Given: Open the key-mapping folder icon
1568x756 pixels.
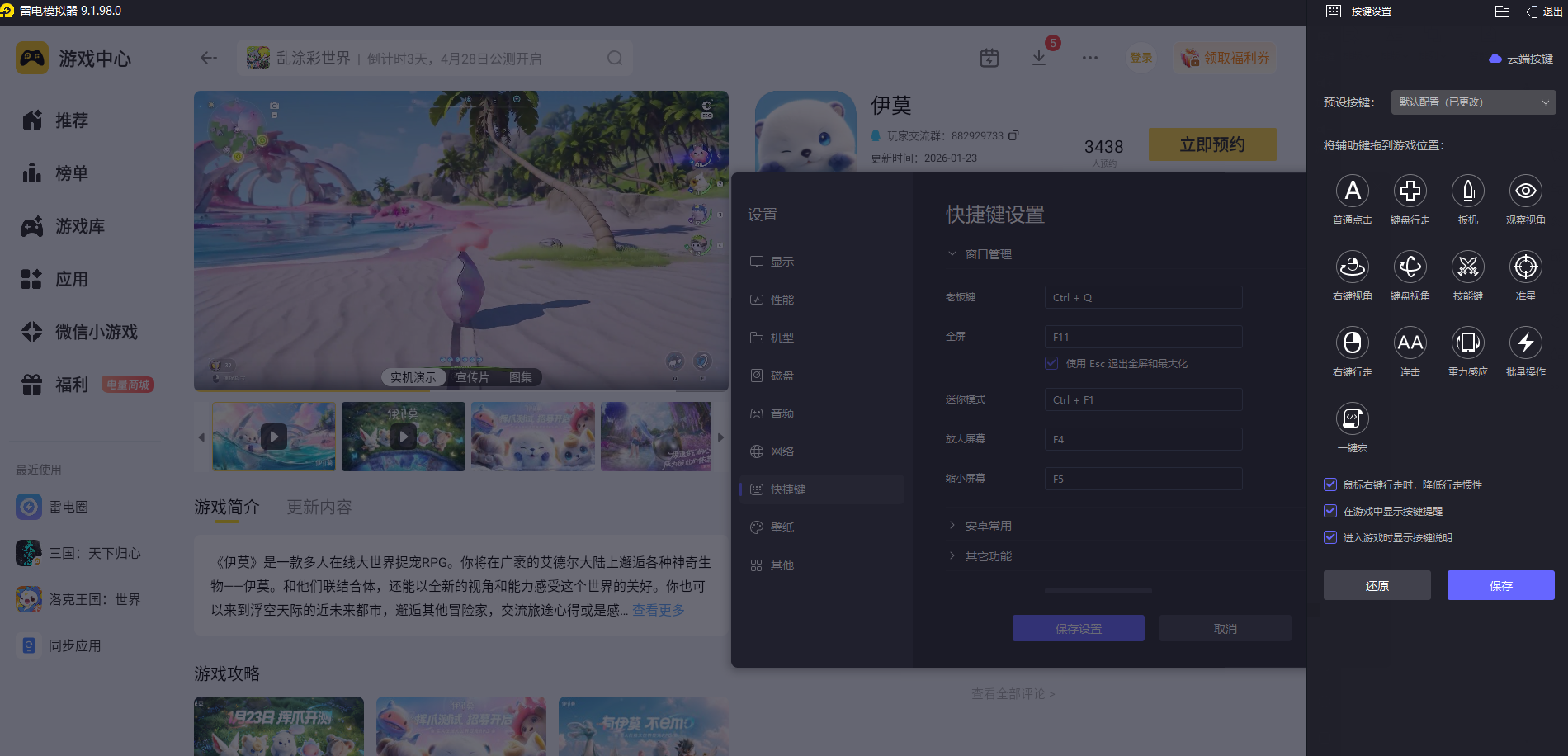Looking at the screenshot, I should coord(1502,11).
